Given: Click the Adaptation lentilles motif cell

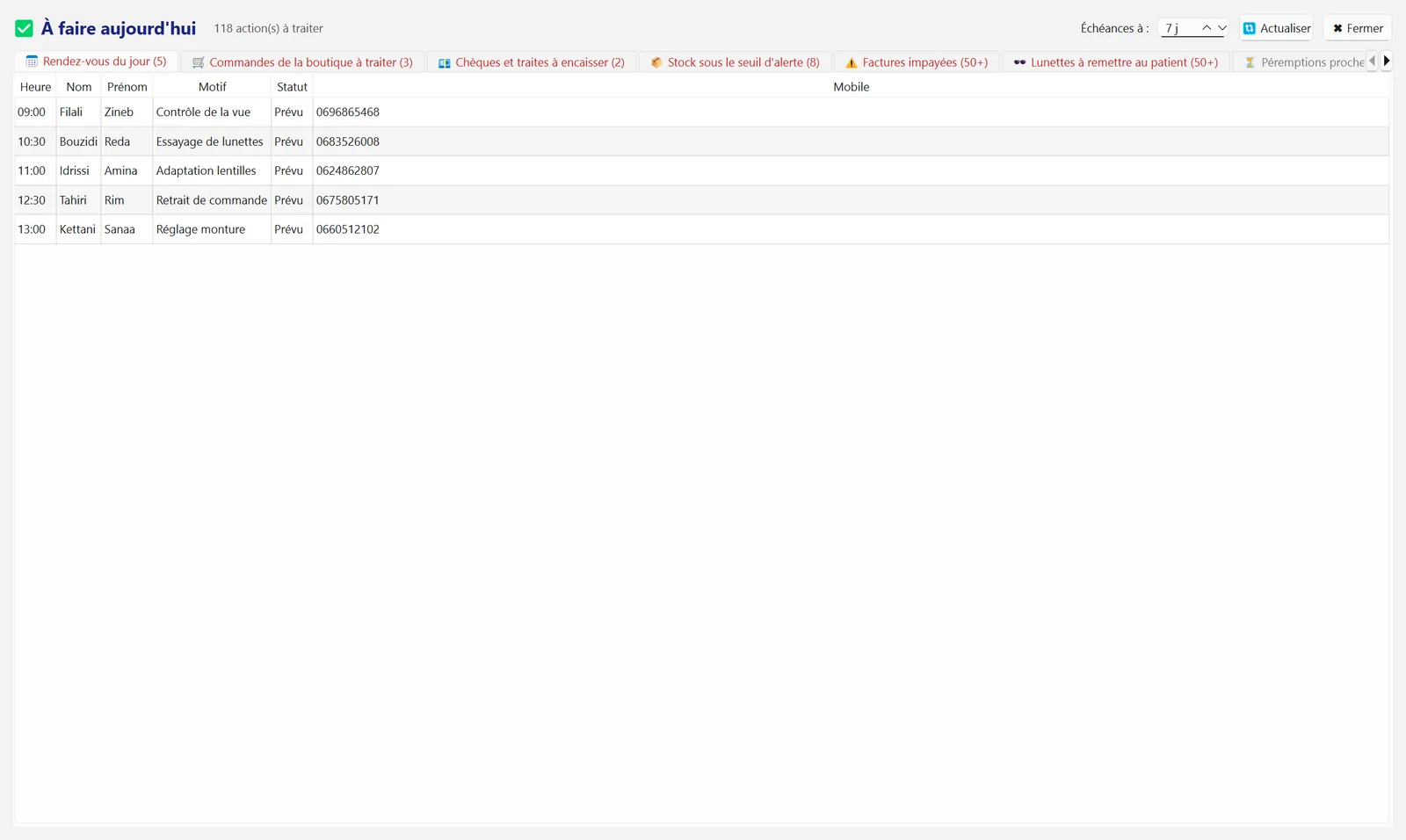Looking at the screenshot, I should [x=212, y=171].
